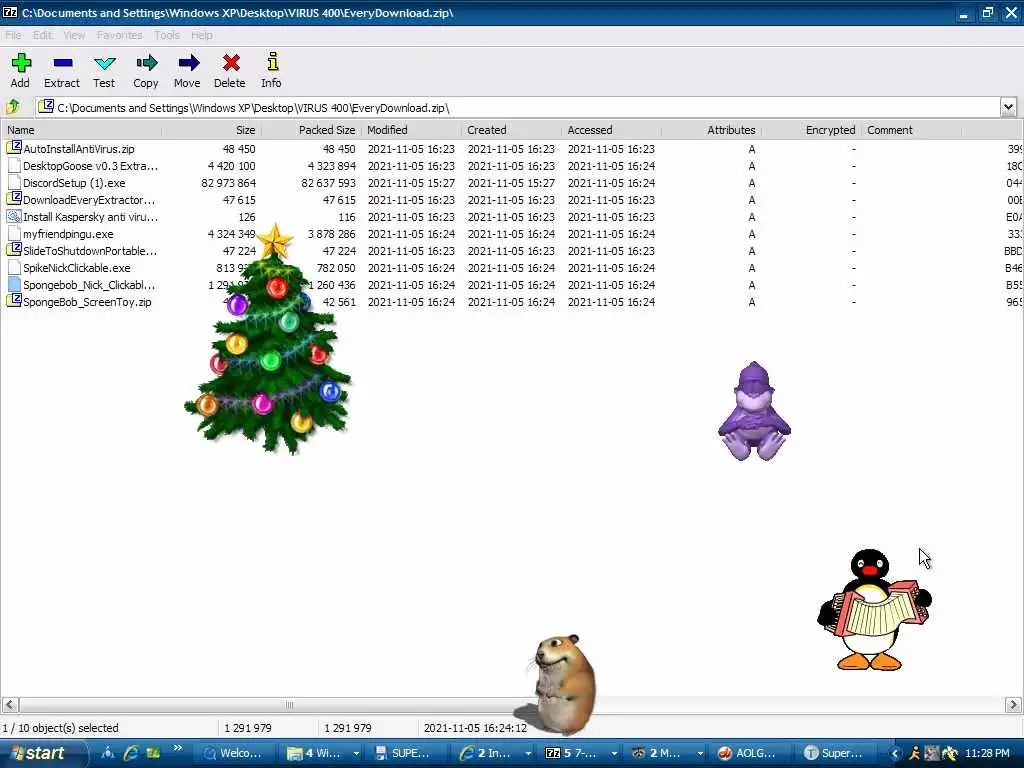
Task: Select SpikeNickClickable.exe file
Action: click(x=76, y=268)
